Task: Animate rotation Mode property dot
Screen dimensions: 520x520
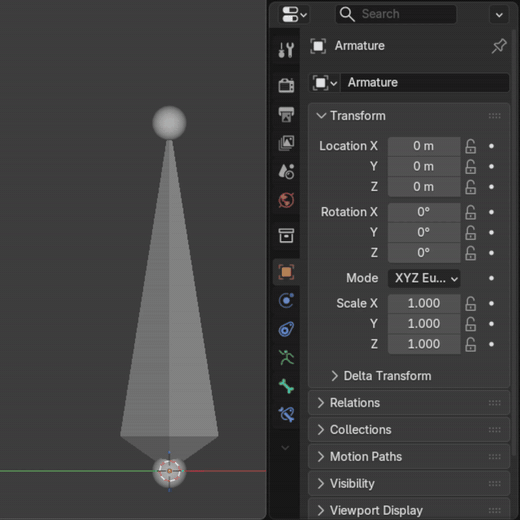Action: (491, 278)
